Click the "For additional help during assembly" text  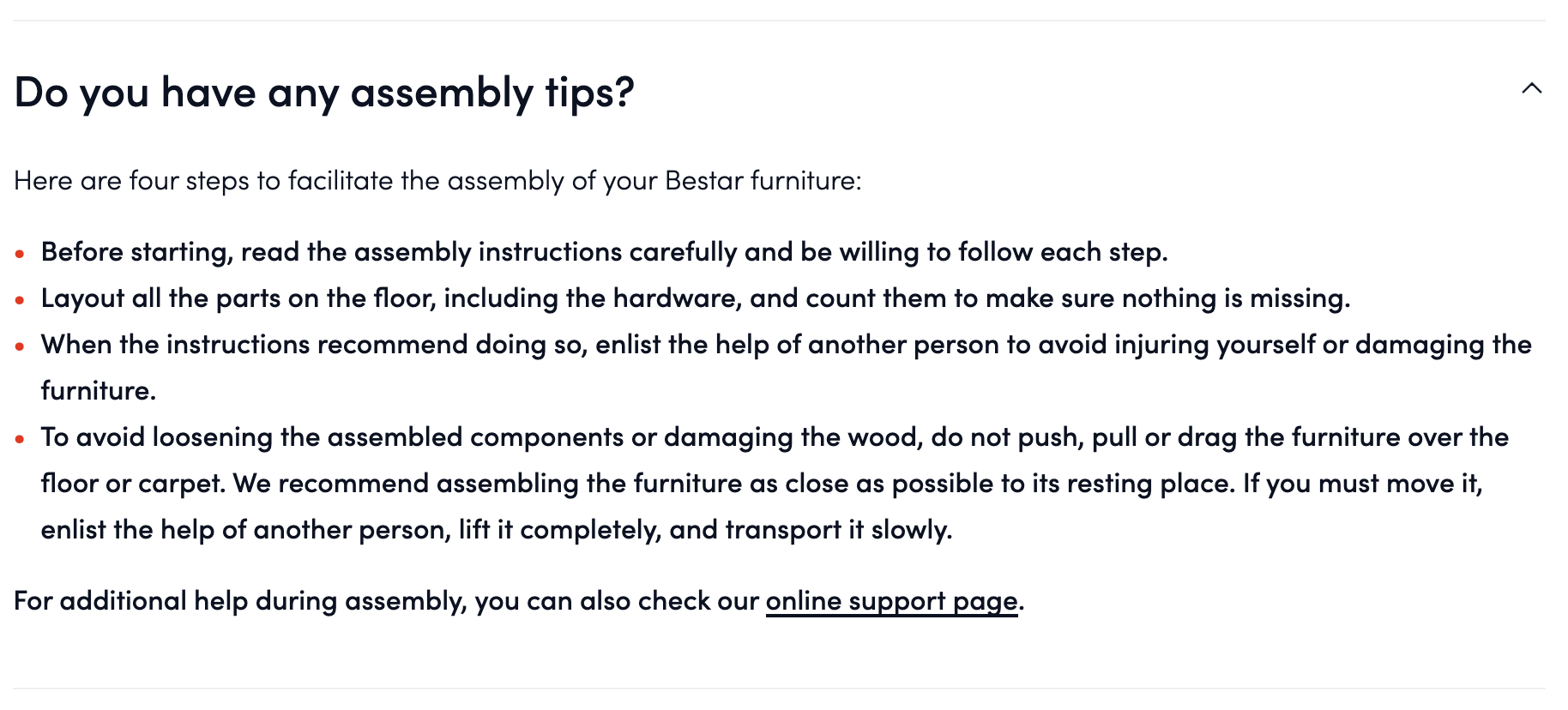click(386, 601)
